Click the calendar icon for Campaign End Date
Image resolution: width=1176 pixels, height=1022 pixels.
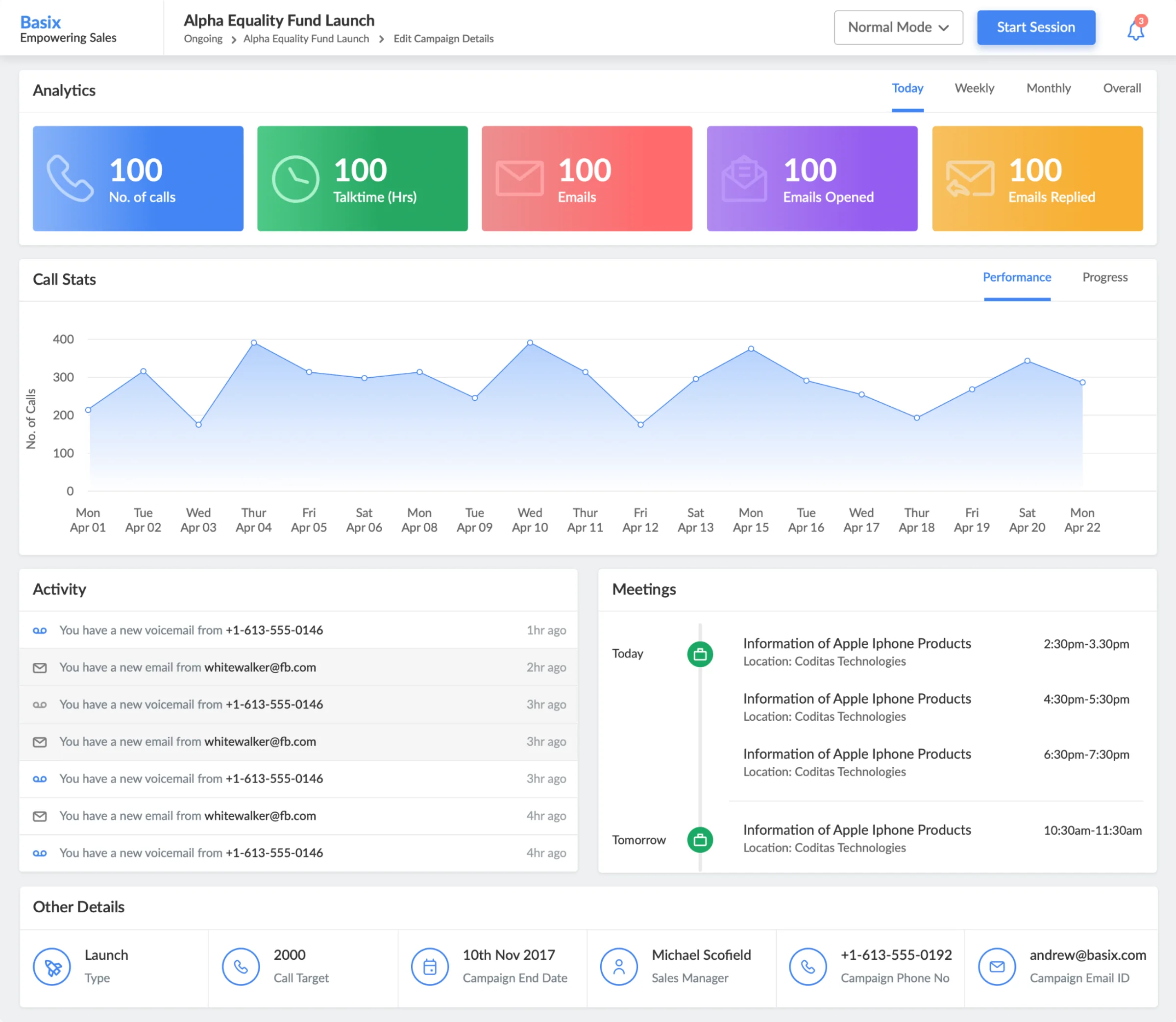point(429,966)
